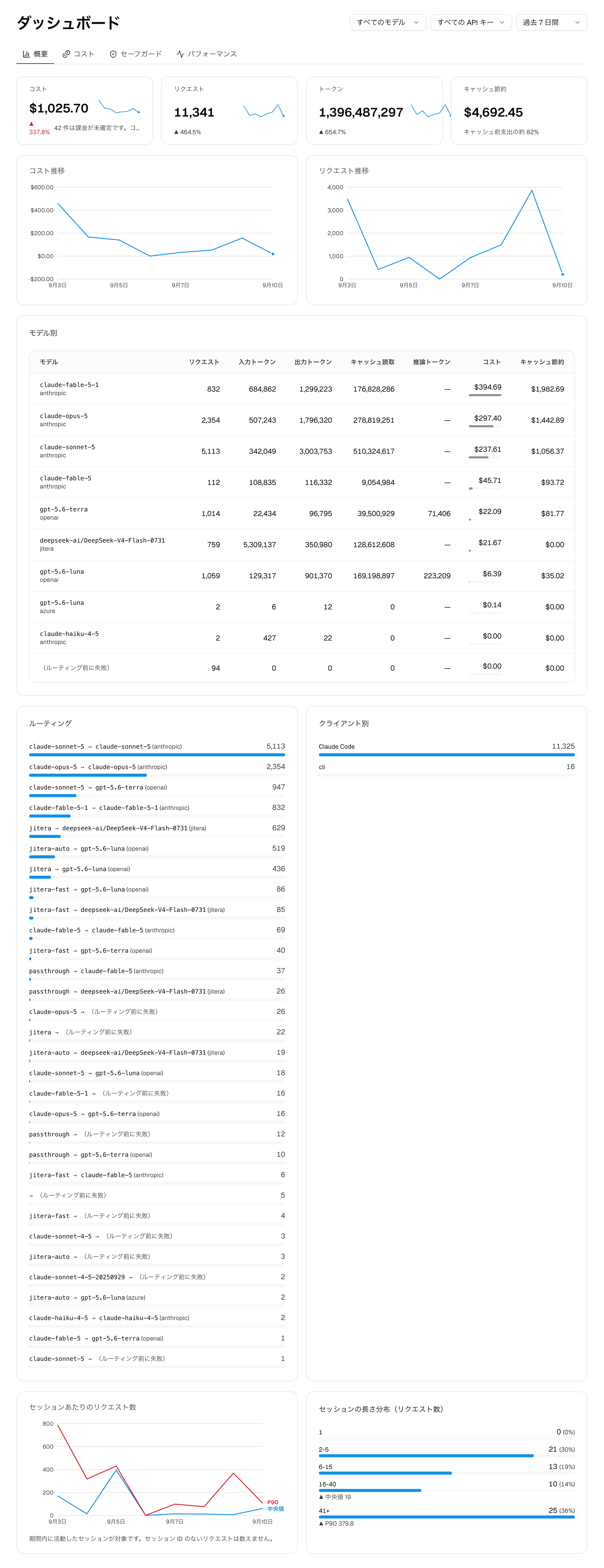Click routing claude-sonnet-5 → claude-sonnet-5 (anthropic)
The height and width of the screenshot is (1568, 604).
[x=157, y=749]
